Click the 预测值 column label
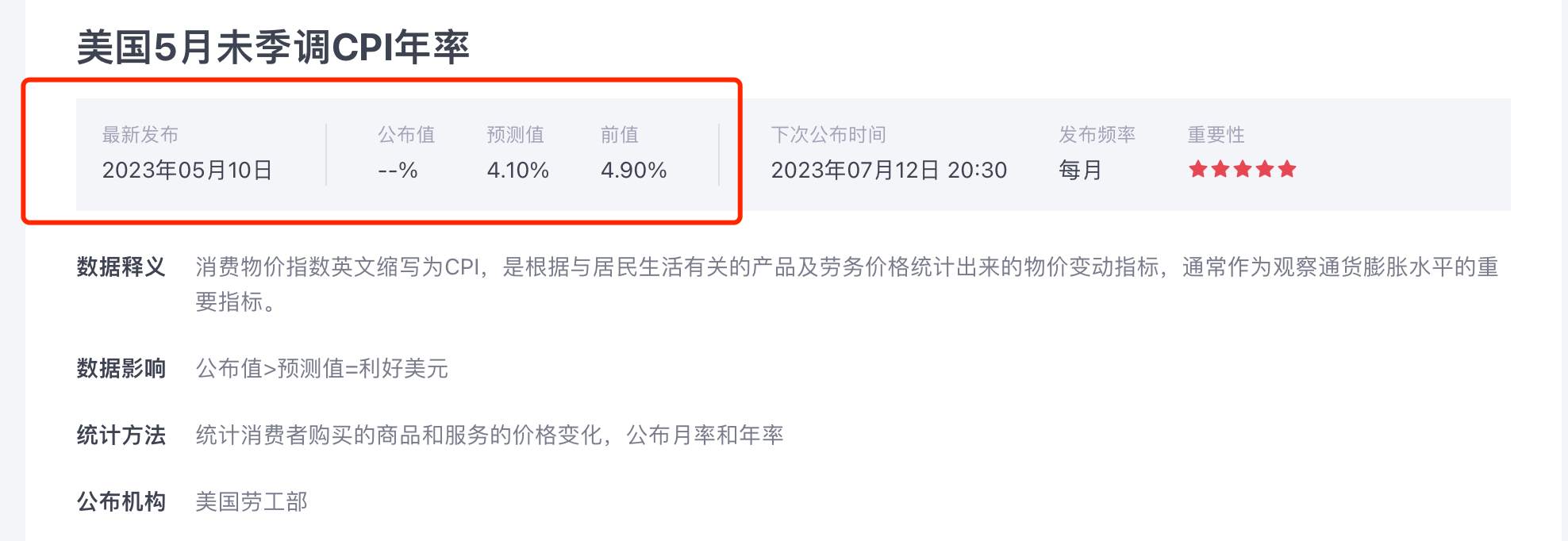This screenshot has height=541, width=1568. click(x=516, y=135)
